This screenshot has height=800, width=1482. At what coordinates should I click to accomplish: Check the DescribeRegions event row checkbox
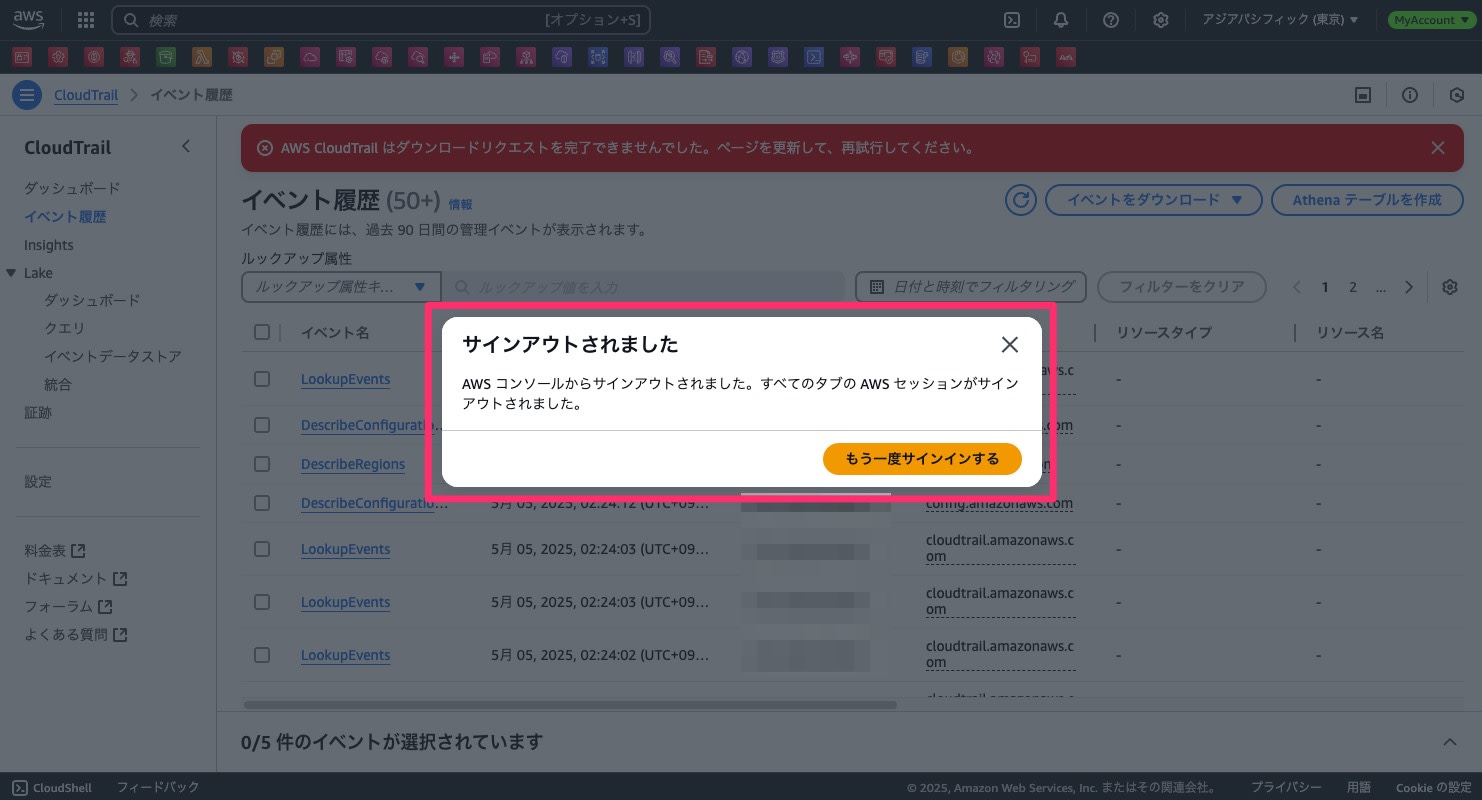pyautogui.click(x=262, y=464)
